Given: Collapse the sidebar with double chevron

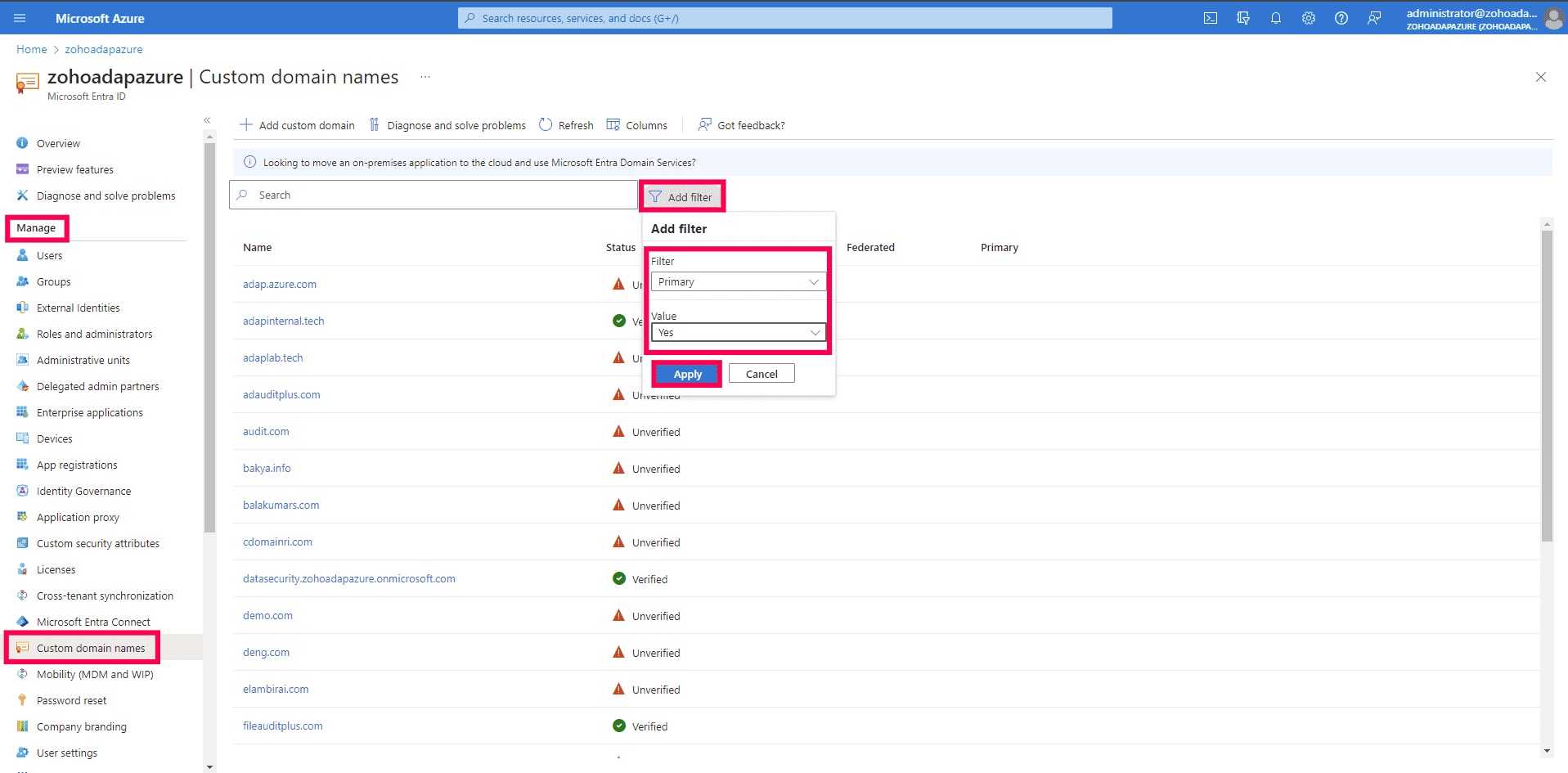Looking at the screenshot, I should click(x=207, y=120).
